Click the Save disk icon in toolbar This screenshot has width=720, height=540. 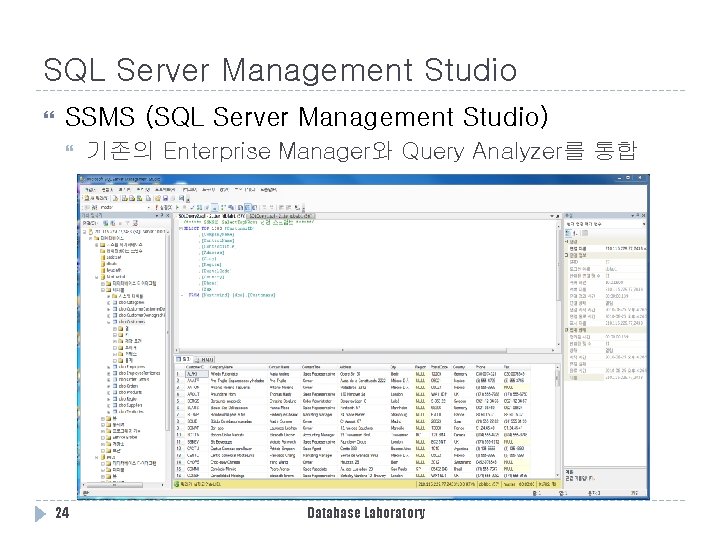(165, 198)
